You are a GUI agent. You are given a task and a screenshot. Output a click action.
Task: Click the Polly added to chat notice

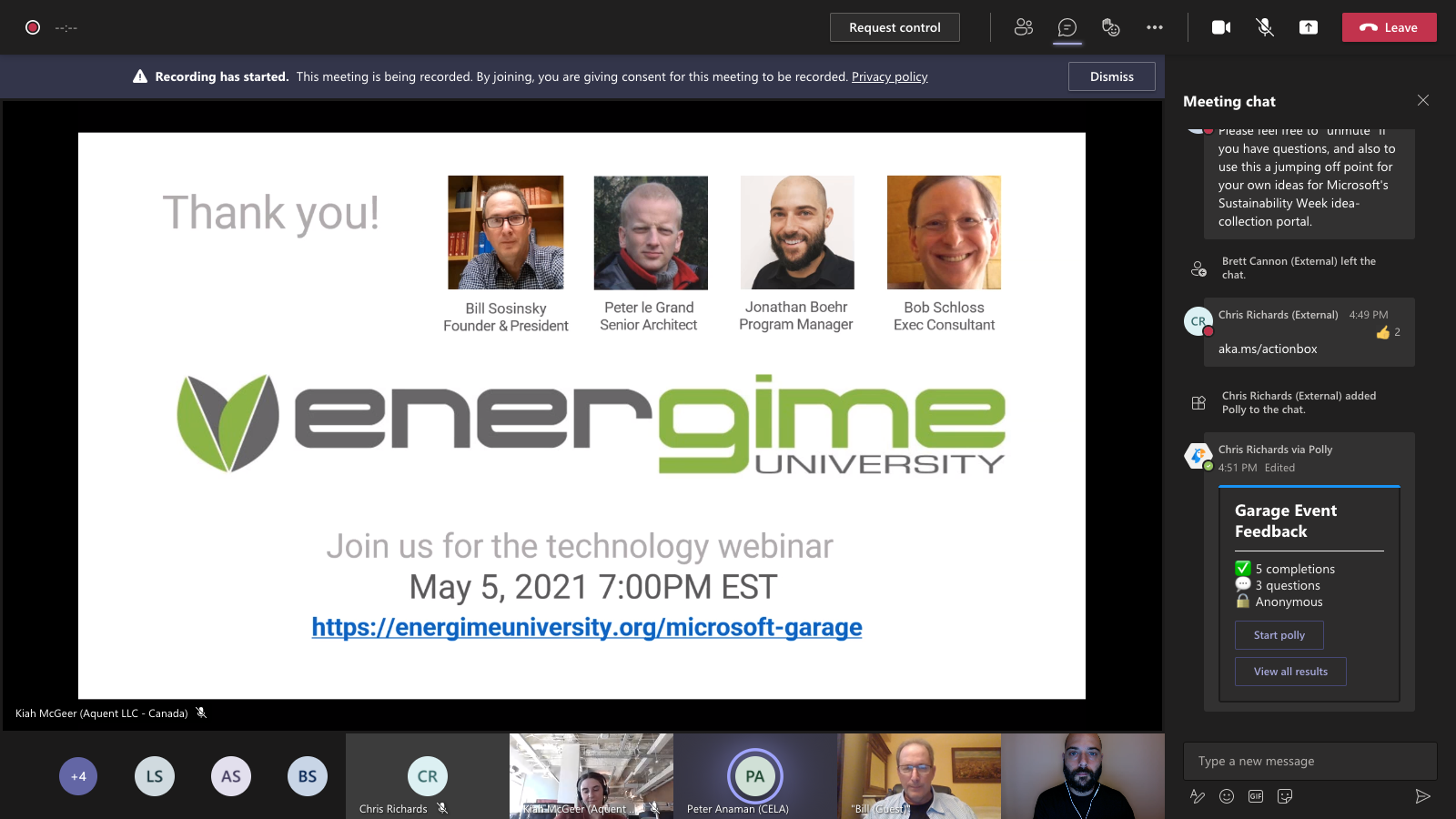tap(1299, 402)
